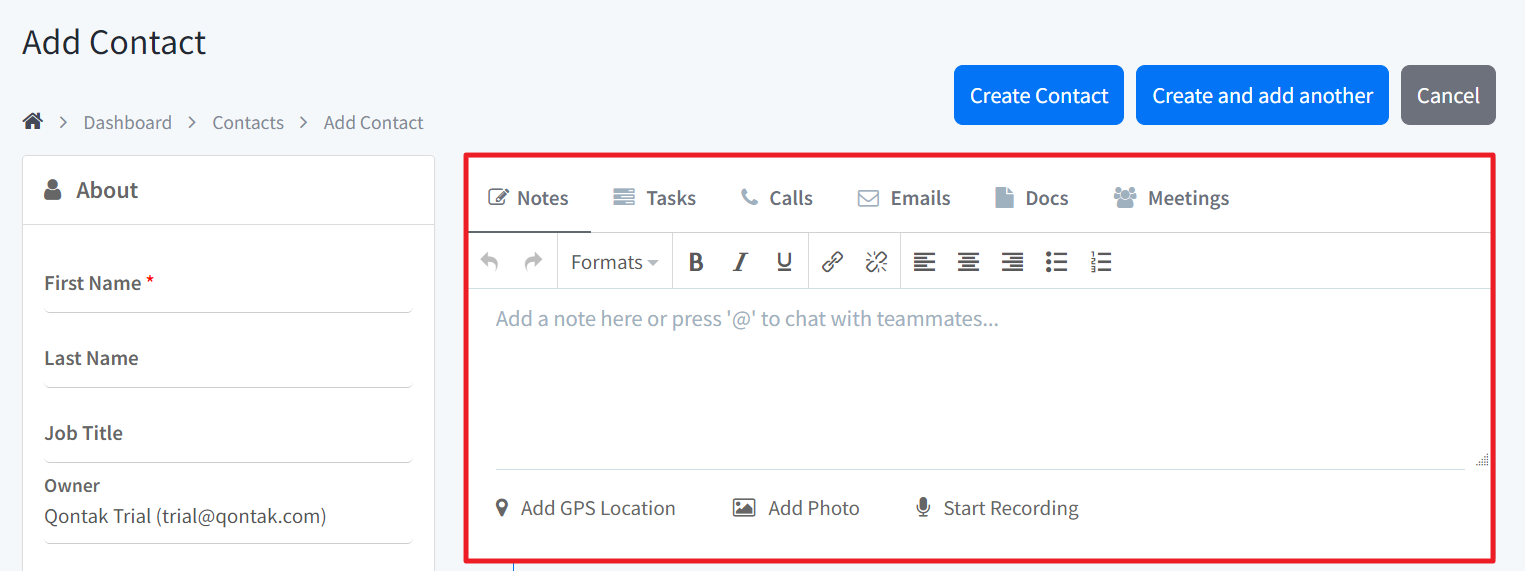Click Create and add another button
The image size is (1525, 571).
click(x=1262, y=95)
